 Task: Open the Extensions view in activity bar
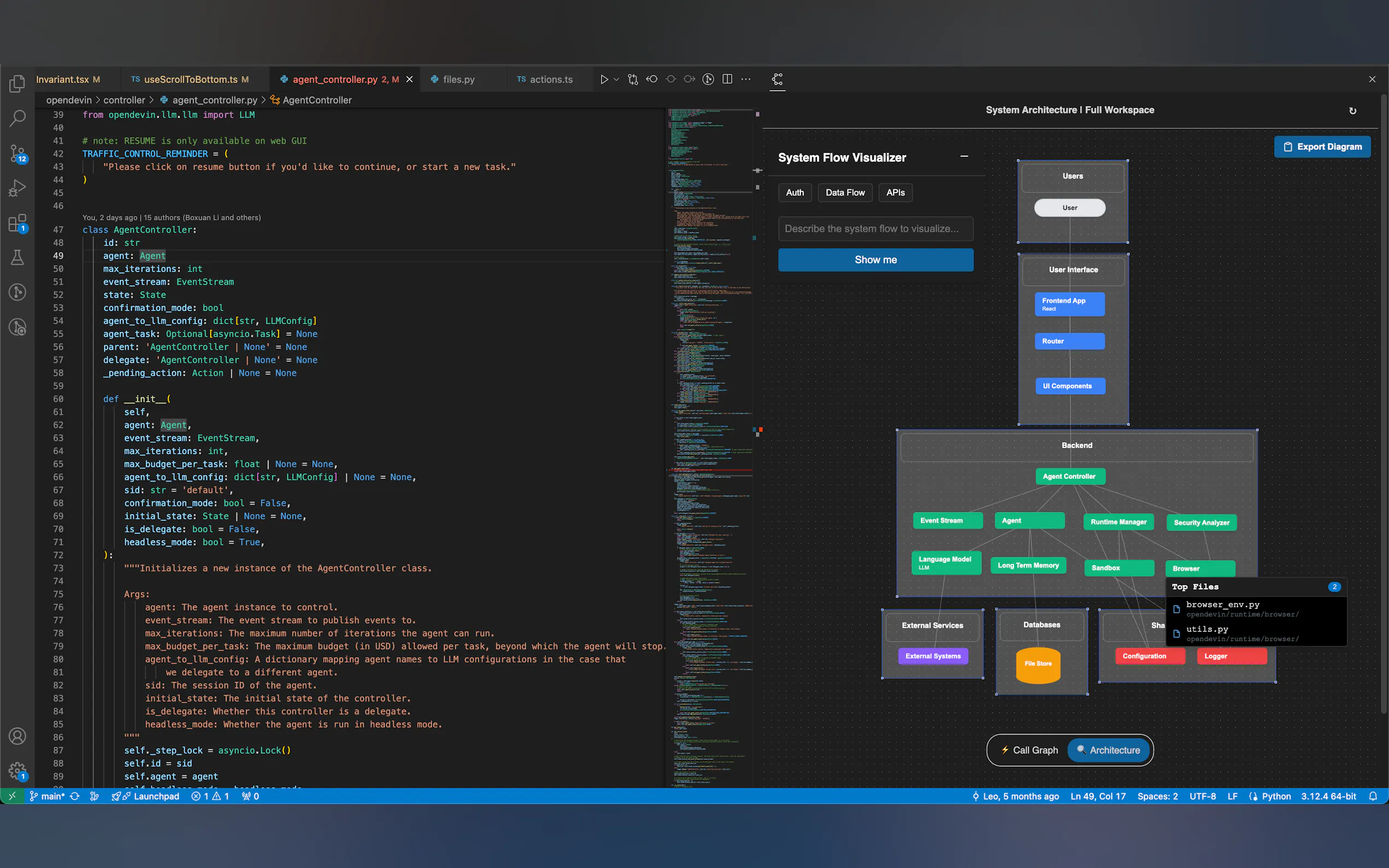pyautogui.click(x=17, y=223)
